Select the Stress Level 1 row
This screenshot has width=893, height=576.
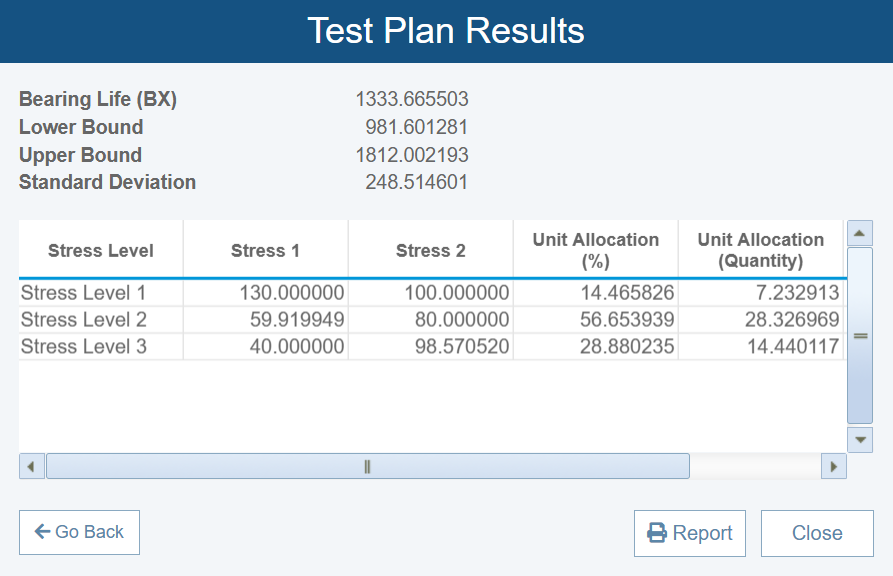83,293
